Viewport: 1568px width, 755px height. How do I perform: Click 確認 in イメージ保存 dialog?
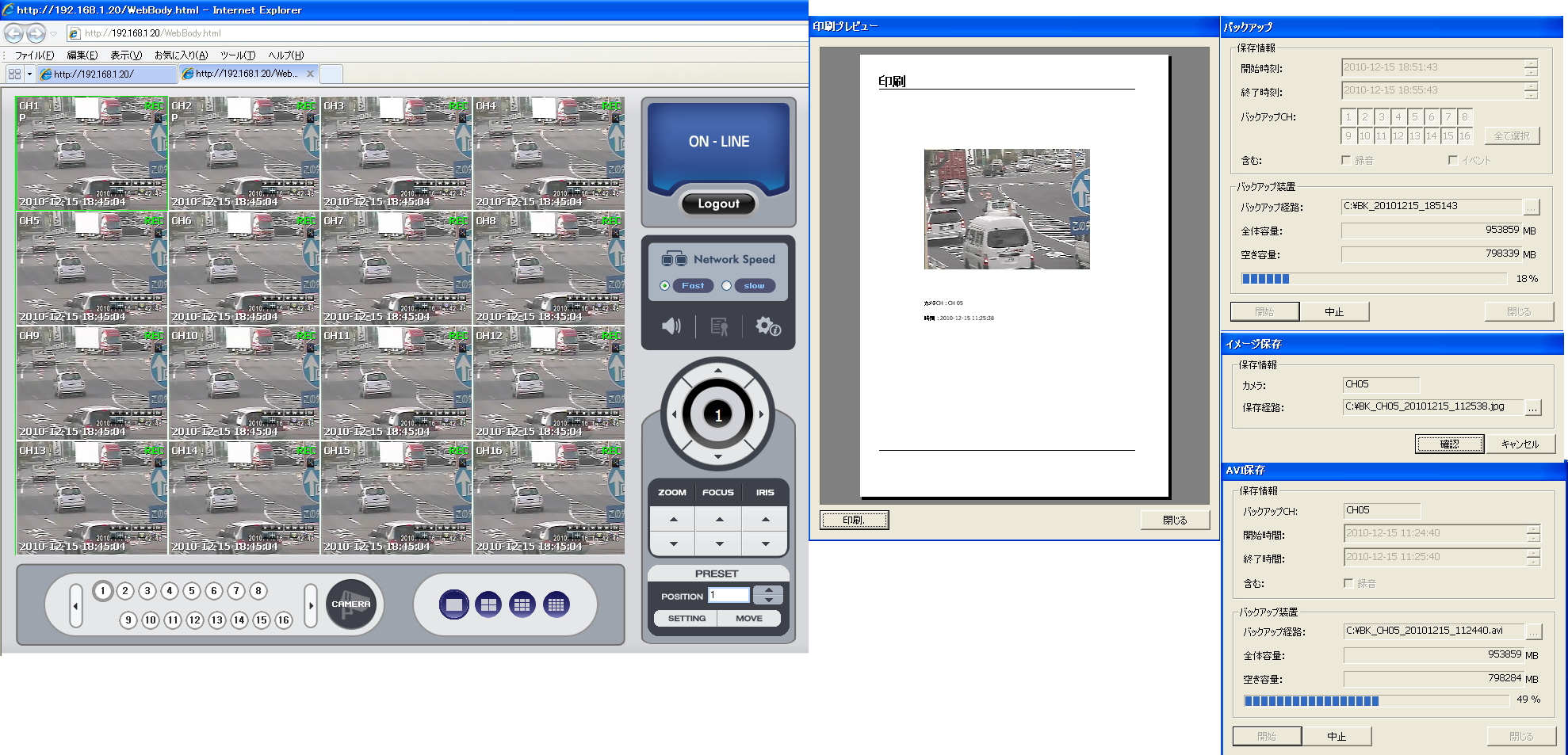(1449, 444)
